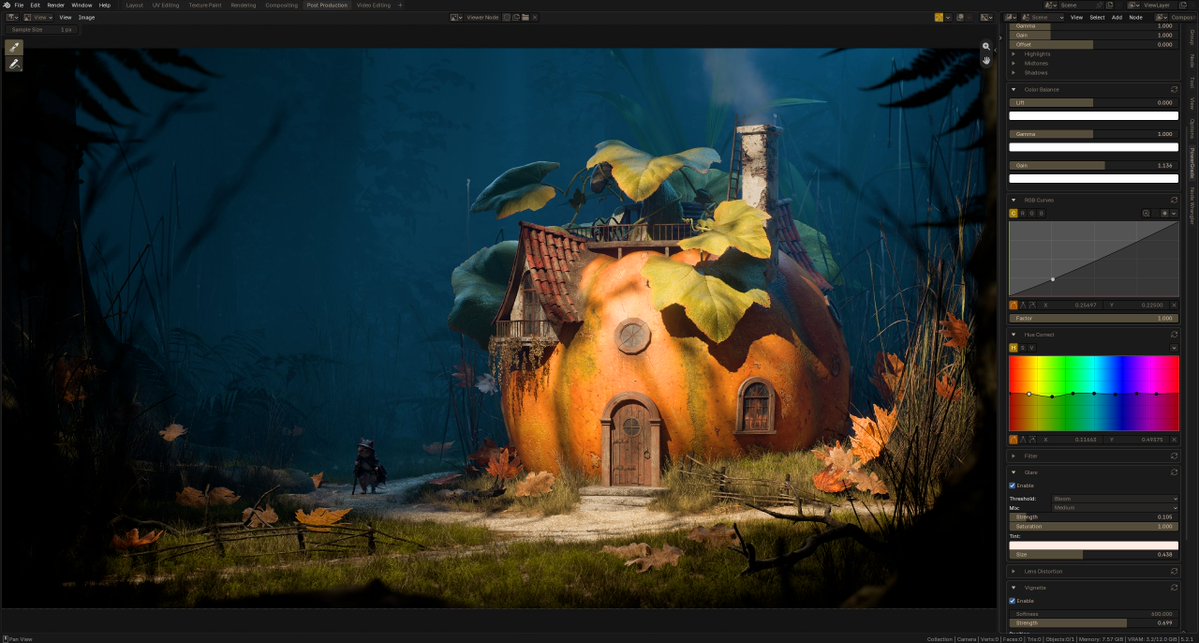The width and height of the screenshot is (1199, 643).
Task: Click the zoom magnifier icon in viewer
Action: point(986,47)
